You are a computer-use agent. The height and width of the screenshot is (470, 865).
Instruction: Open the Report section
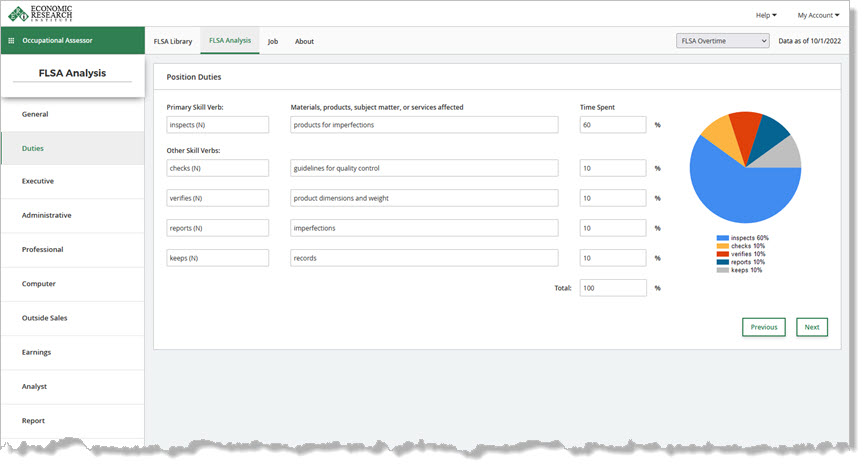(x=73, y=420)
